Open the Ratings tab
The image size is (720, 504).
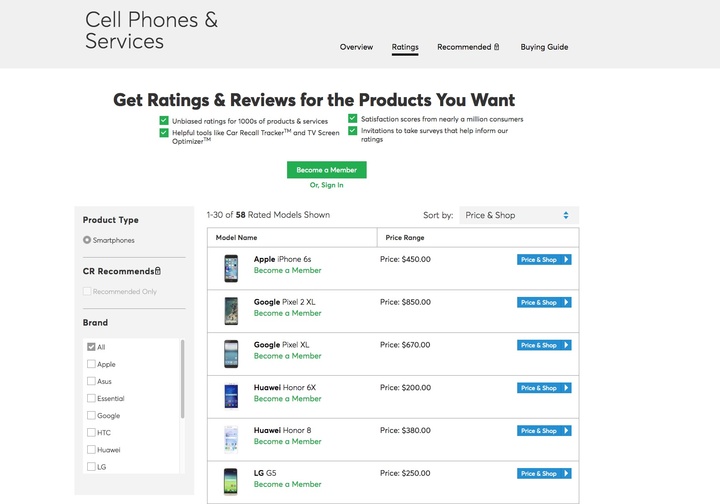pos(405,47)
